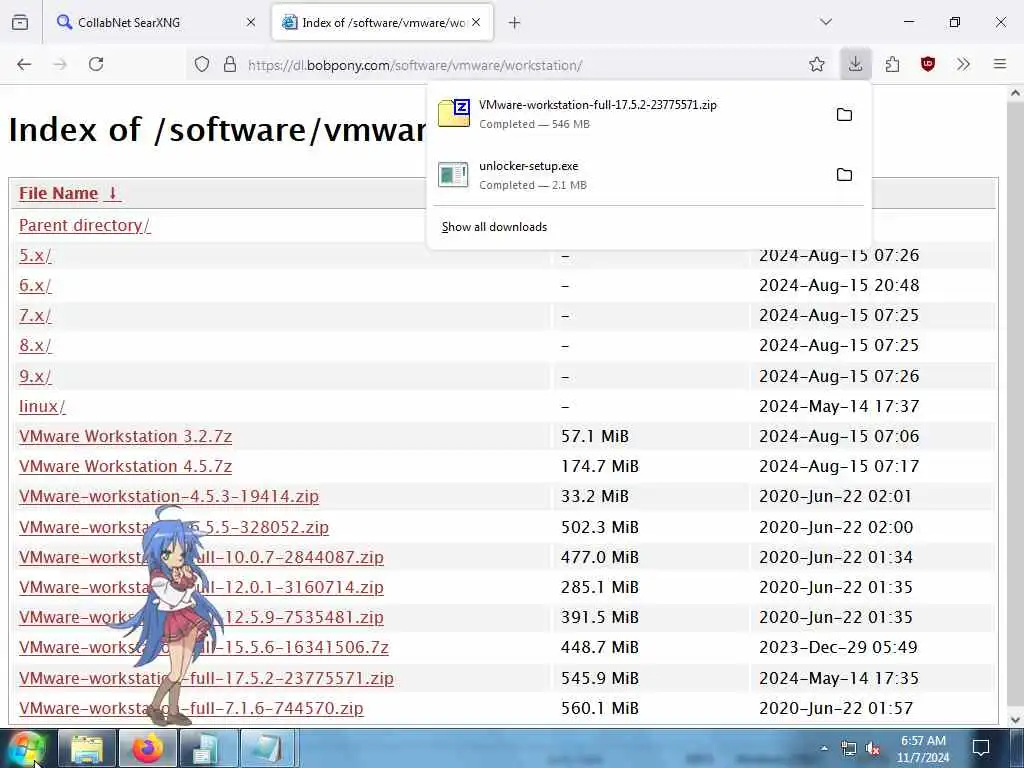Image resolution: width=1024 pixels, height=768 pixels.
Task: Click the uBlock Origin shield icon
Action: 927,64
